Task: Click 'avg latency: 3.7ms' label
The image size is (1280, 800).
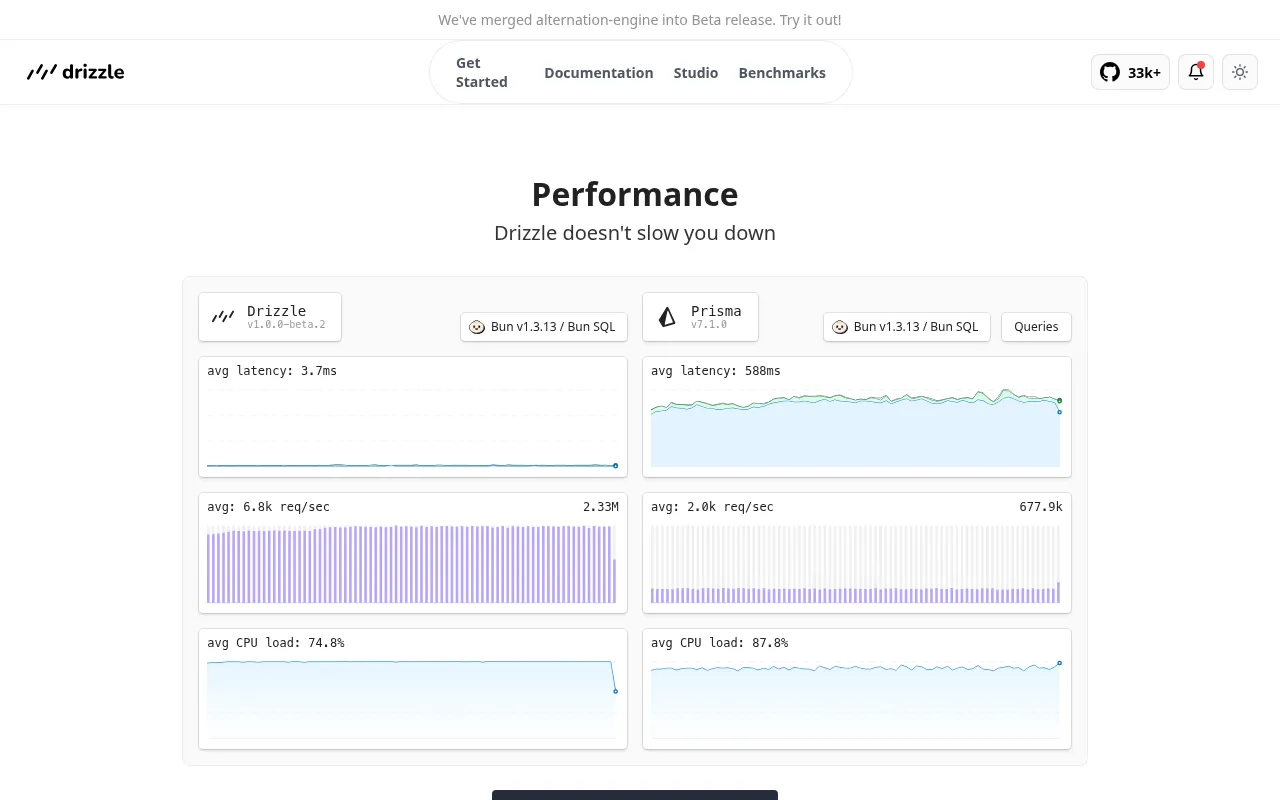Action: (272, 371)
